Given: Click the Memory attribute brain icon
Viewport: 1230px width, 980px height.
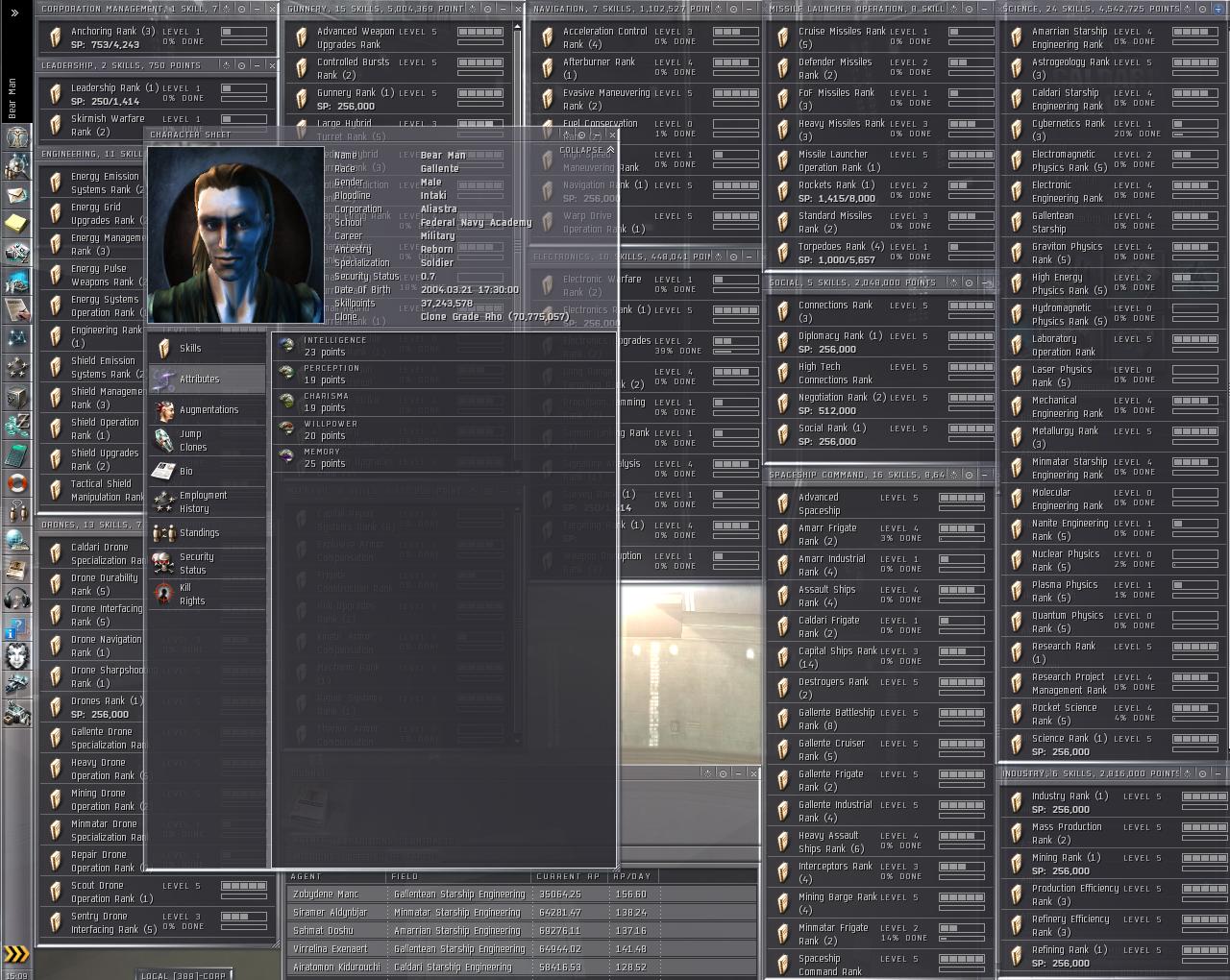Looking at the screenshot, I should (286, 457).
